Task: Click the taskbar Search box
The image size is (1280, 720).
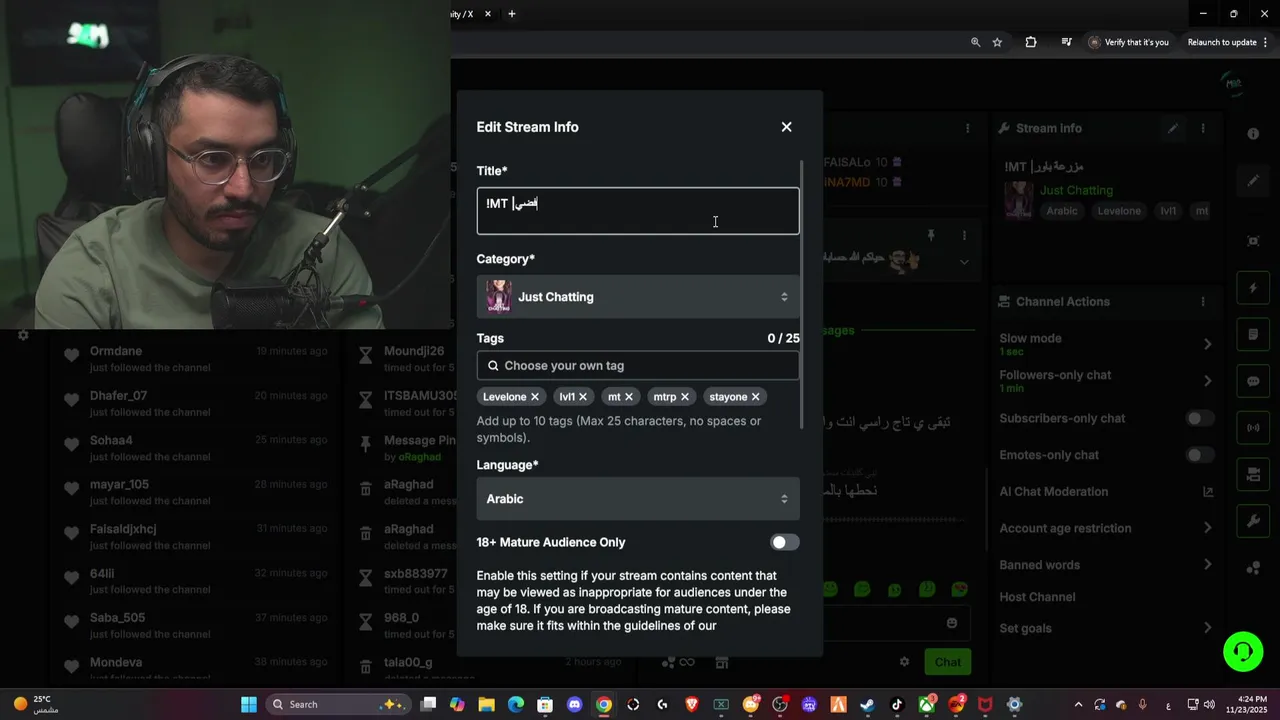Action: [x=339, y=704]
